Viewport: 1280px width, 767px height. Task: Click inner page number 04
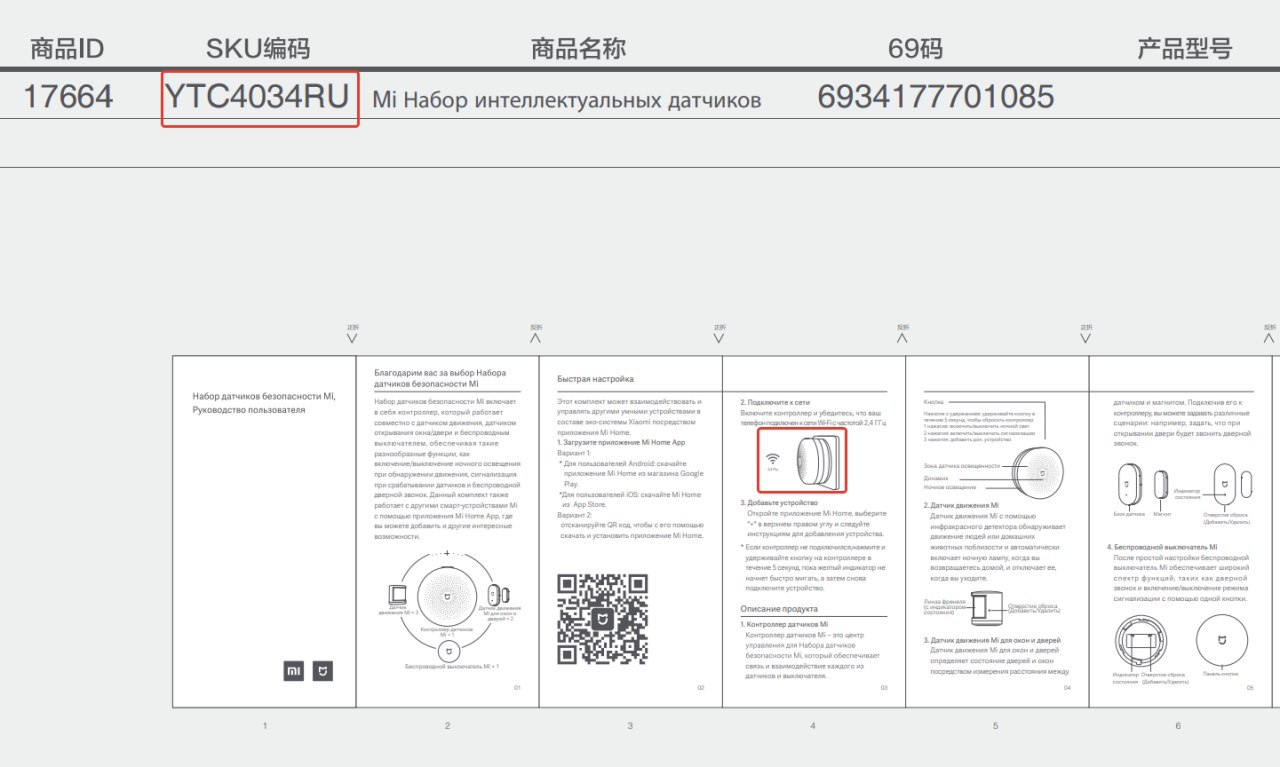point(1067,687)
